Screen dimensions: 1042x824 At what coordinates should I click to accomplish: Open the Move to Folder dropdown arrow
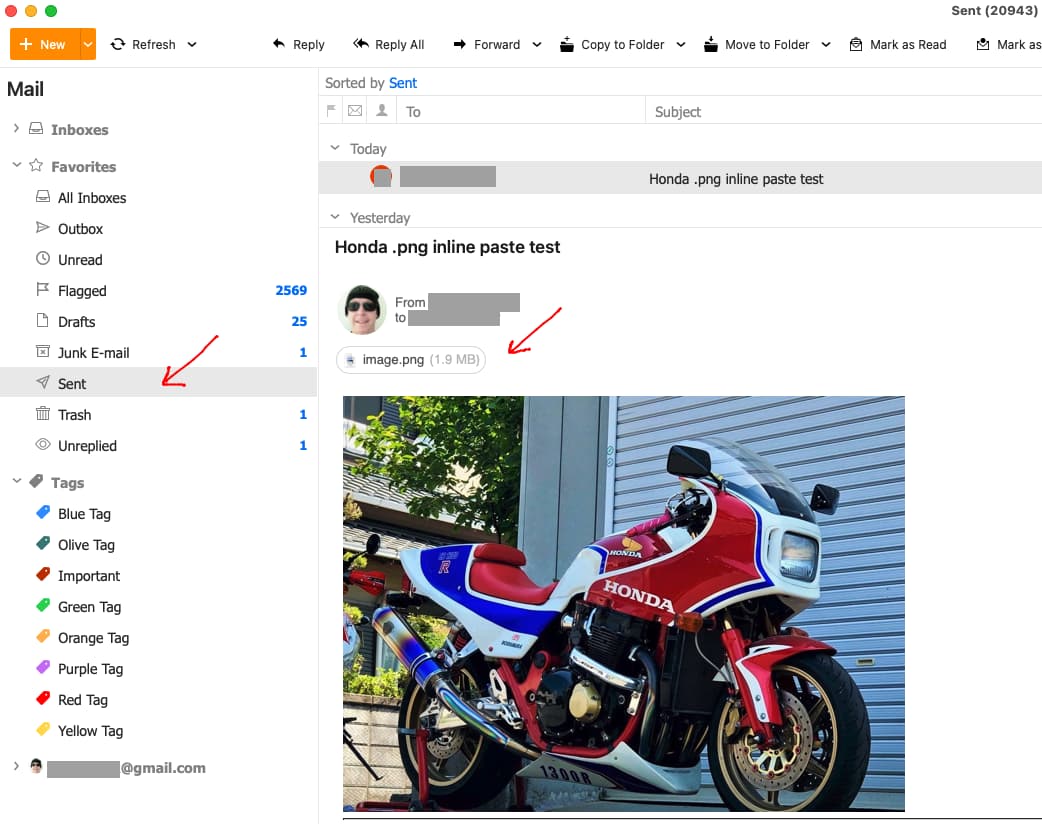click(x=826, y=45)
